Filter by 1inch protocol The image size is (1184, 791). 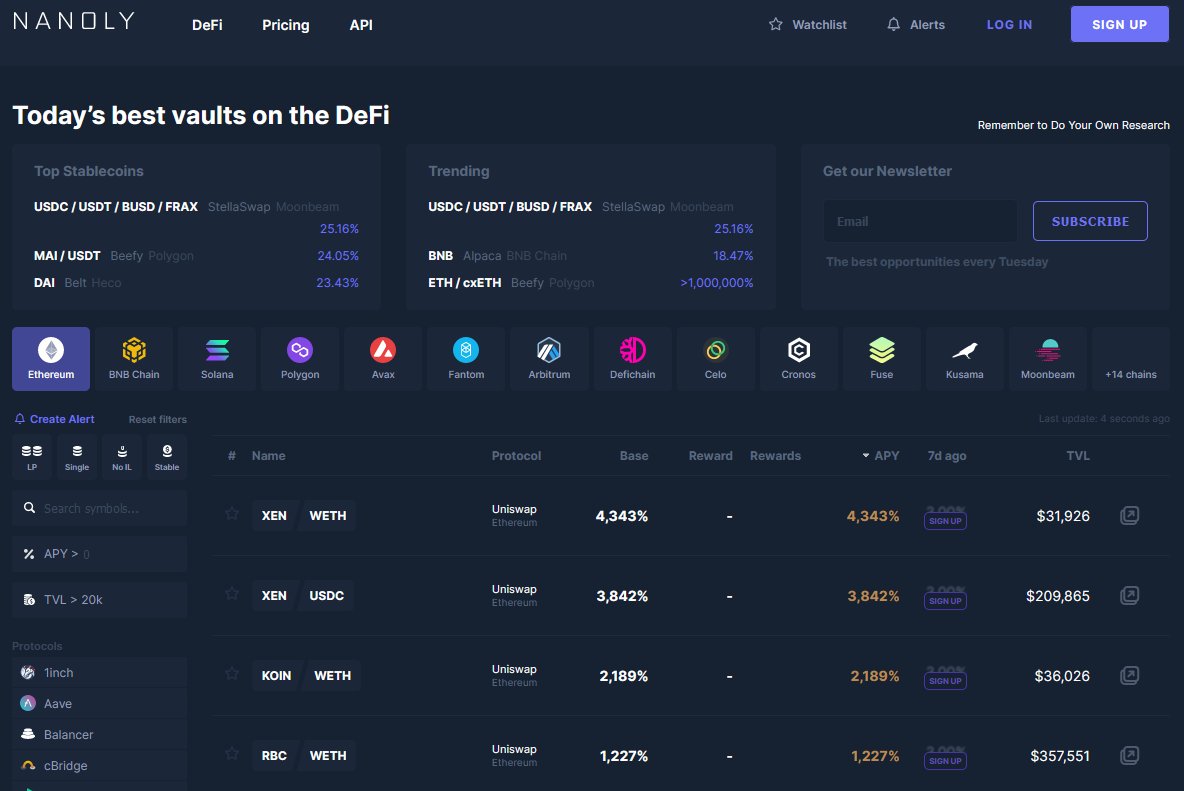(99, 673)
